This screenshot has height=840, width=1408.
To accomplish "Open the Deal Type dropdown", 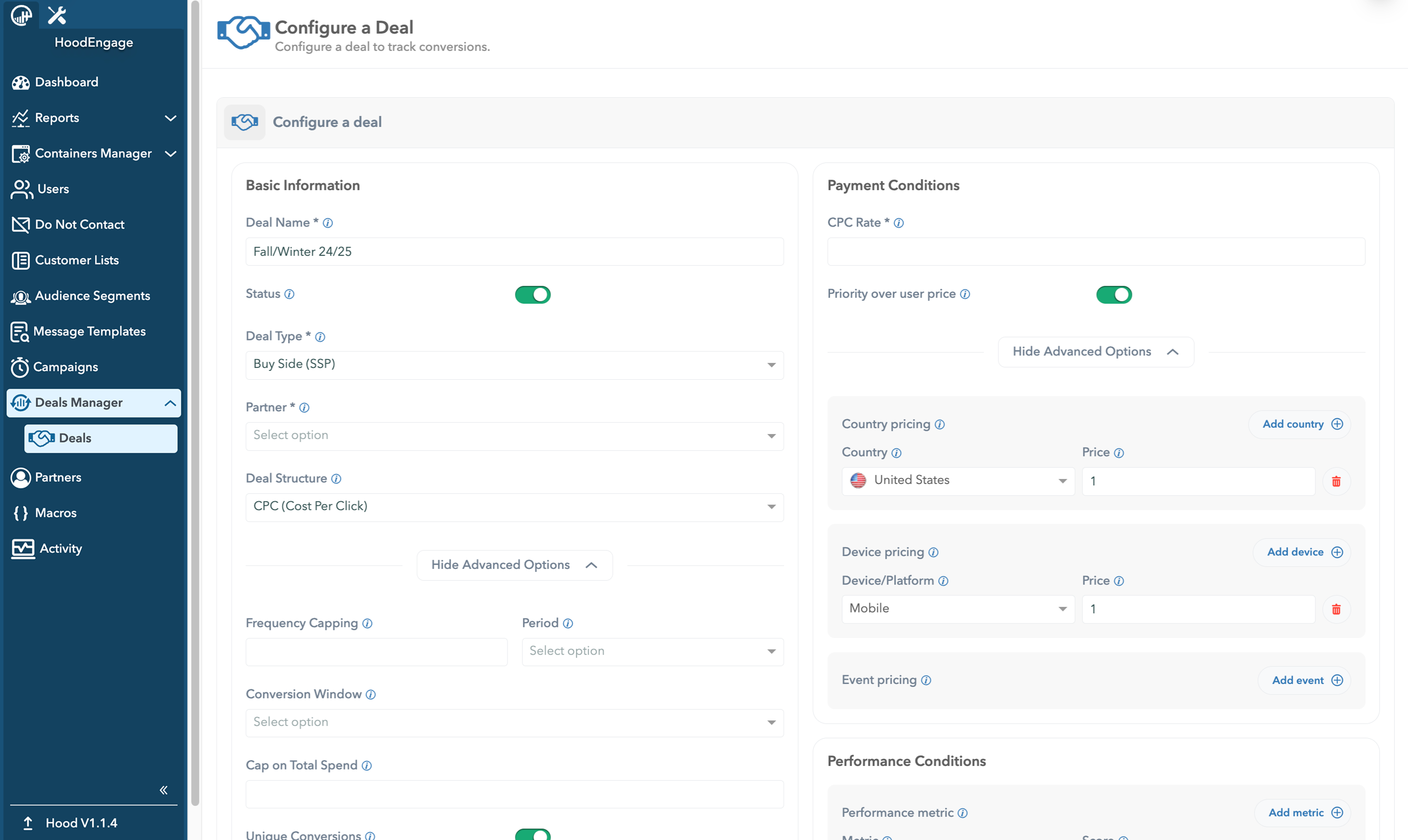I will tap(514, 364).
